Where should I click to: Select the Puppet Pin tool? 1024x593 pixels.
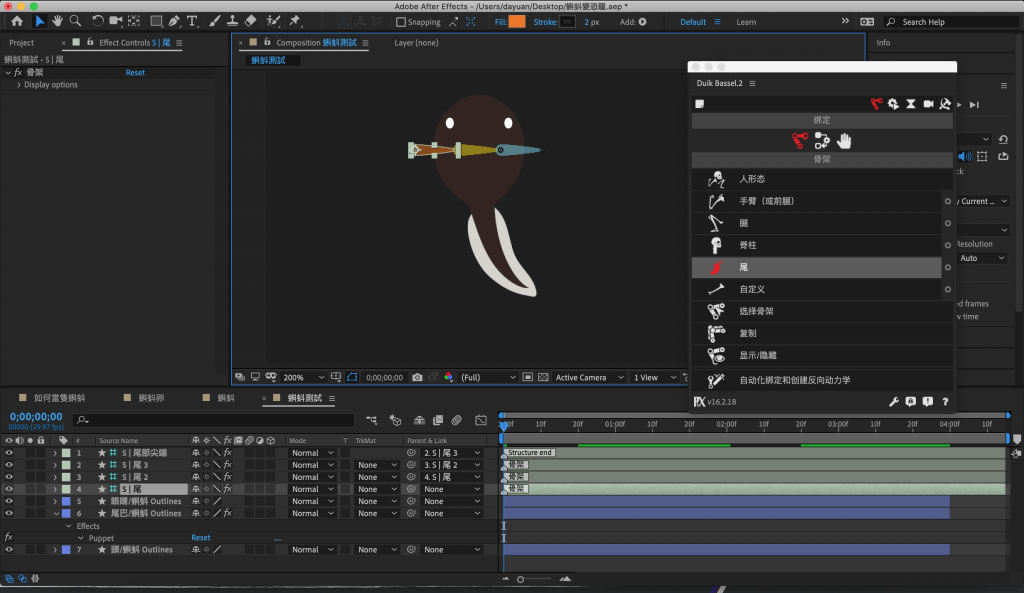click(295, 21)
